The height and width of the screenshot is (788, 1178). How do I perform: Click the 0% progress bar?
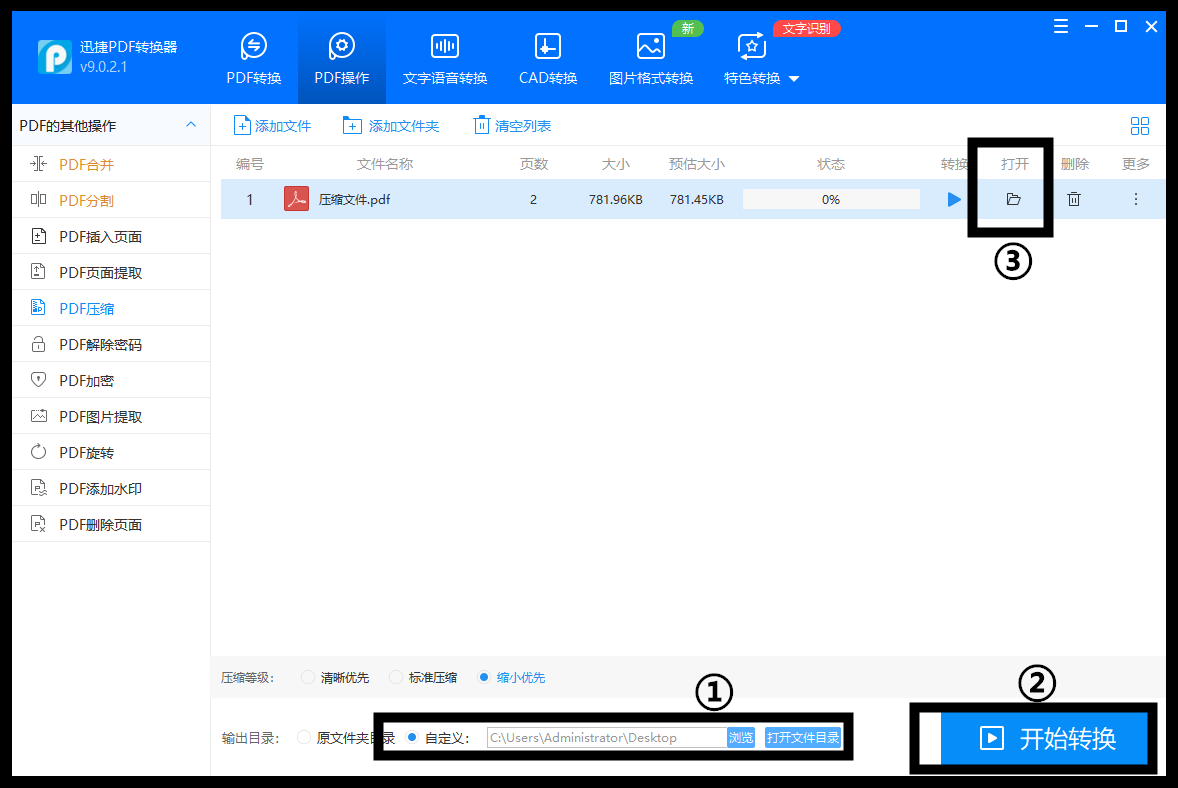click(x=831, y=199)
